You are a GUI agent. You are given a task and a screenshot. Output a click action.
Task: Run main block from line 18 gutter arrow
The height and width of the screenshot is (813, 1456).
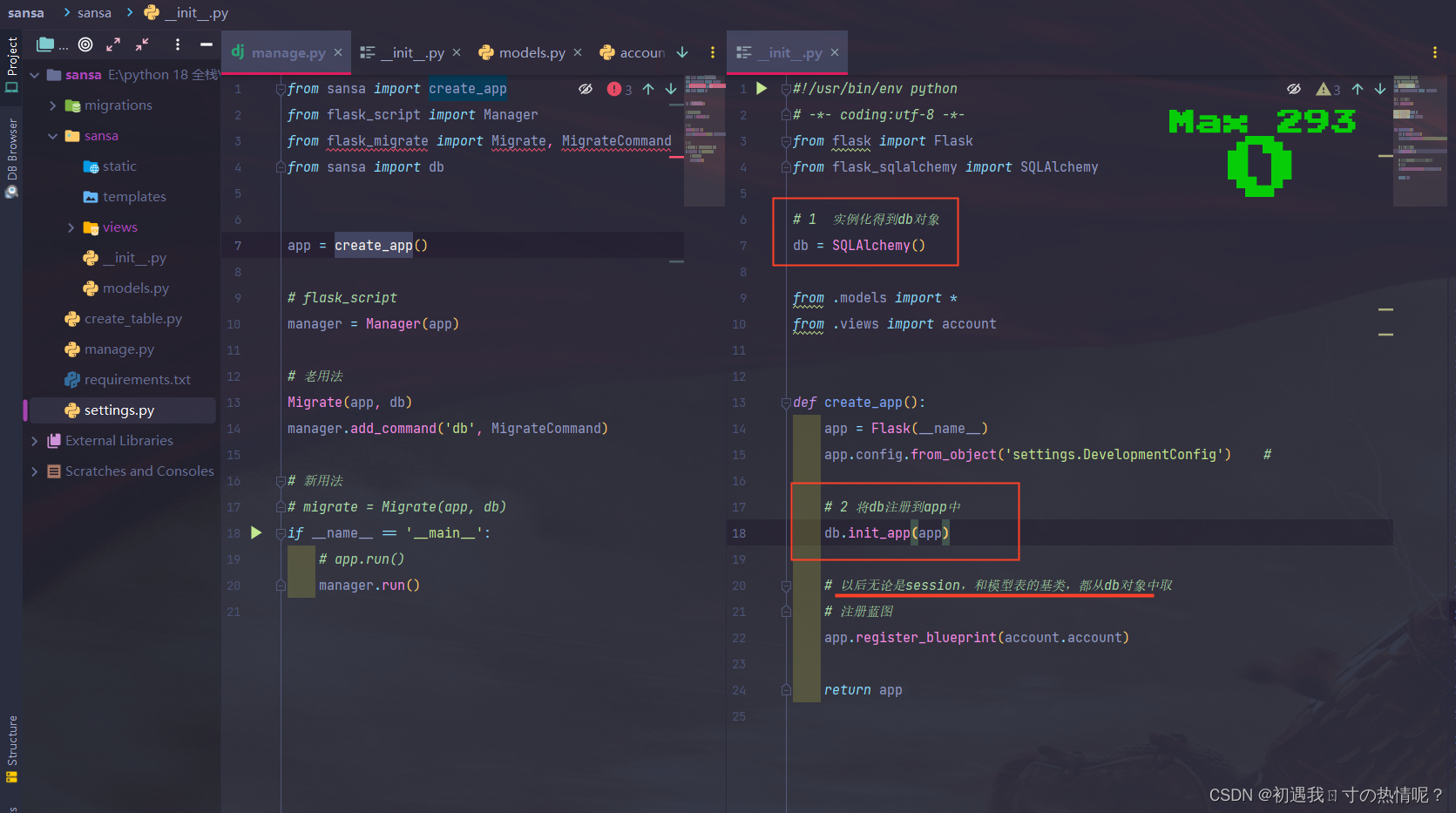(256, 532)
